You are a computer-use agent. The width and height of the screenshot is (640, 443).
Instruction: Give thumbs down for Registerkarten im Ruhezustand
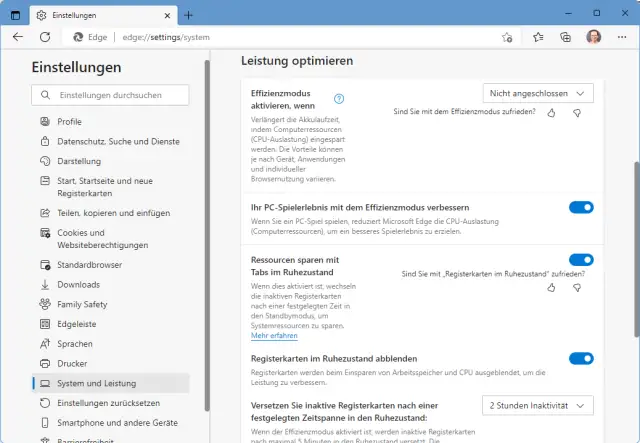(x=577, y=288)
